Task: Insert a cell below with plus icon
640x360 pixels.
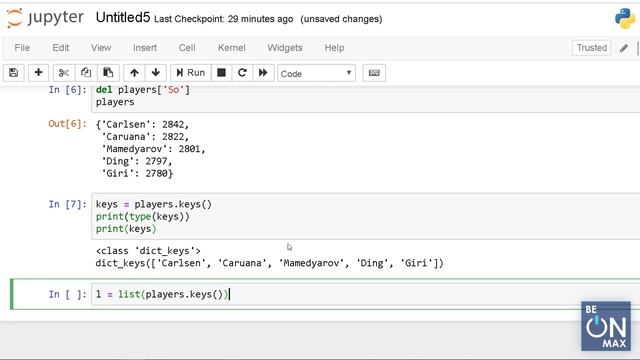Action: point(38,73)
